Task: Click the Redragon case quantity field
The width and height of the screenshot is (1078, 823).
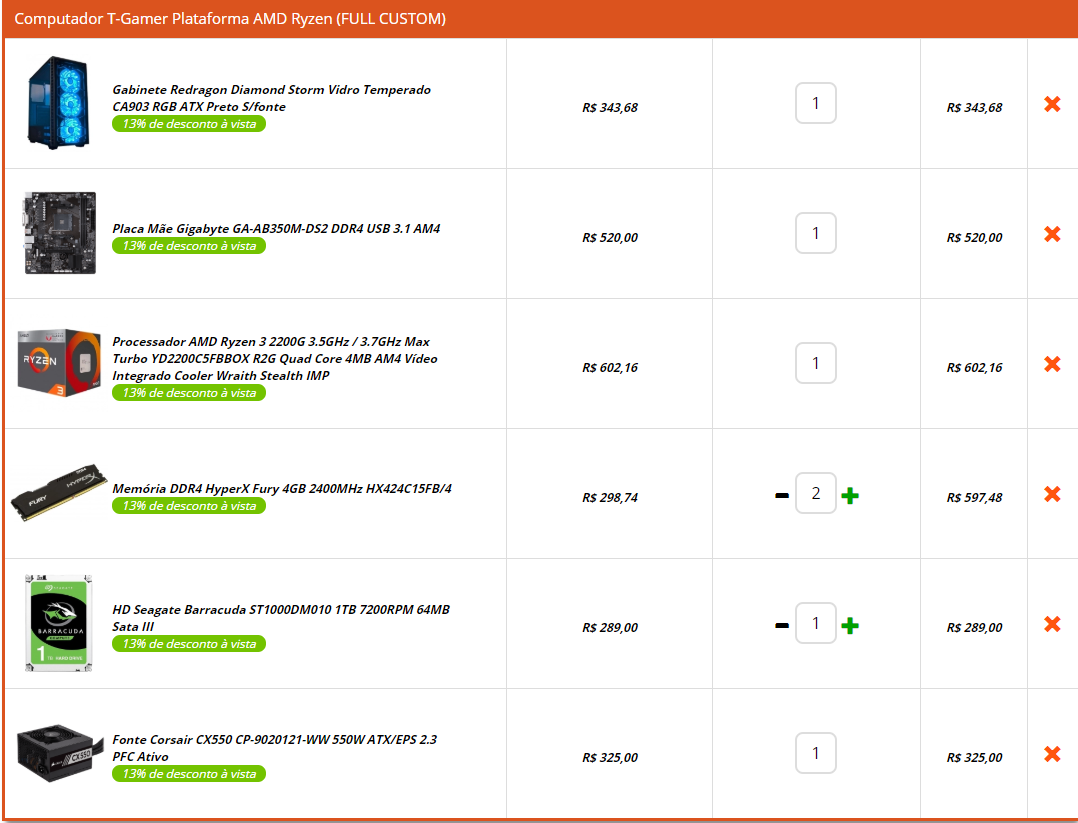Action: point(816,103)
